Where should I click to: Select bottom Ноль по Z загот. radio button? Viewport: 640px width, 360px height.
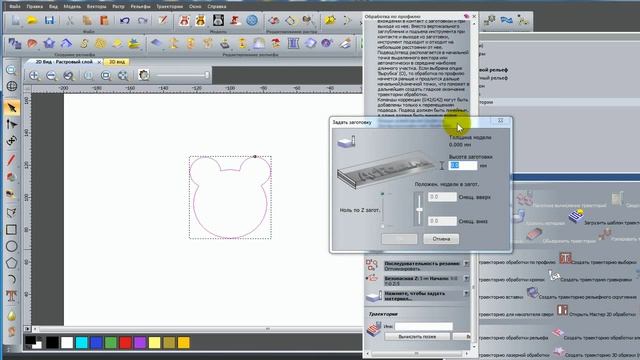(x=382, y=226)
